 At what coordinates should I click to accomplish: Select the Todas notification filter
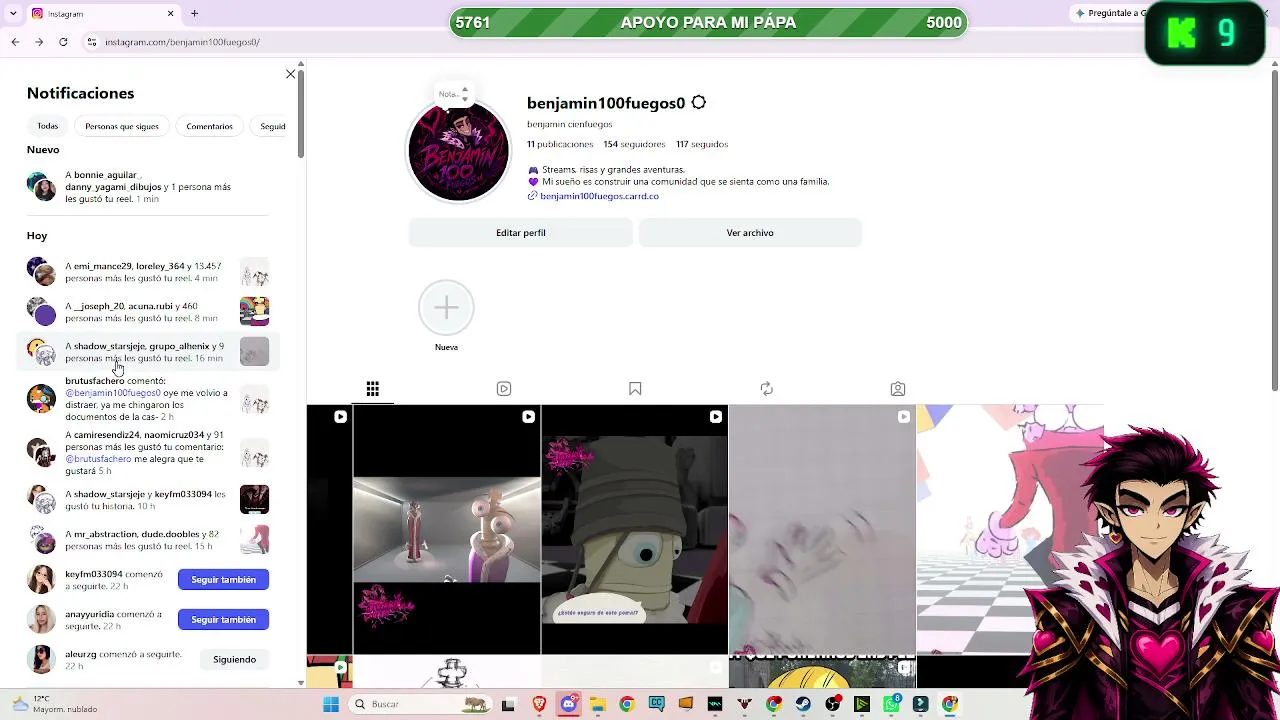tap(48, 126)
